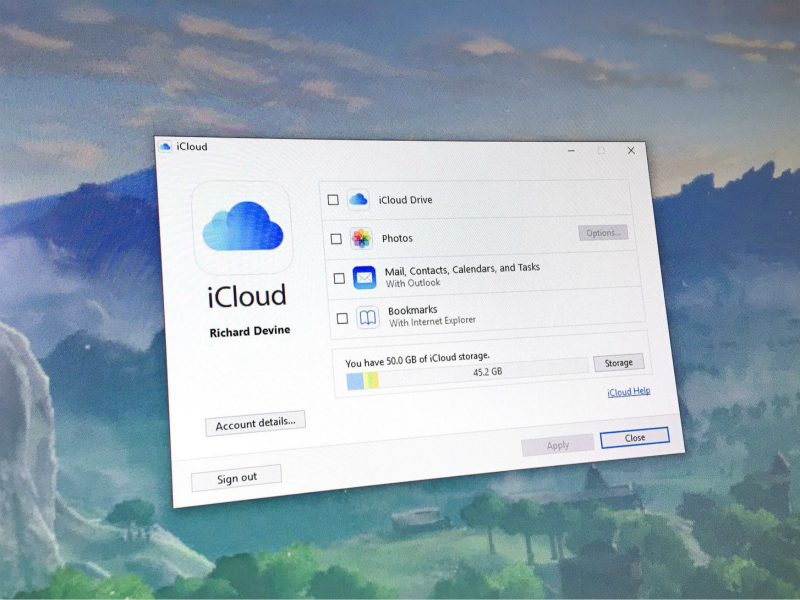
Task: Minimize the iCloud window
Action: coord(571,151)
